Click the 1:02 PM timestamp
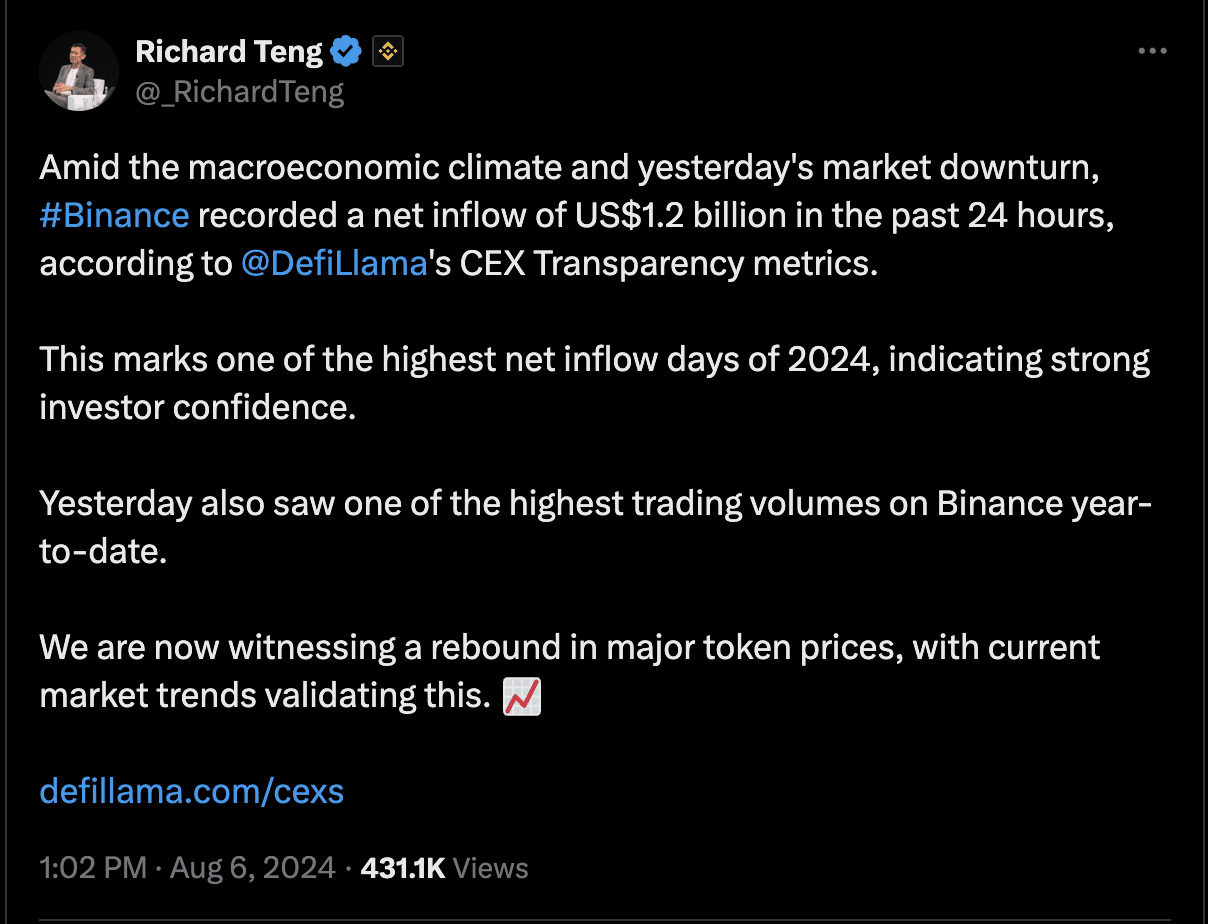This screenshot has height=924, width=1208. click(93, 868)
